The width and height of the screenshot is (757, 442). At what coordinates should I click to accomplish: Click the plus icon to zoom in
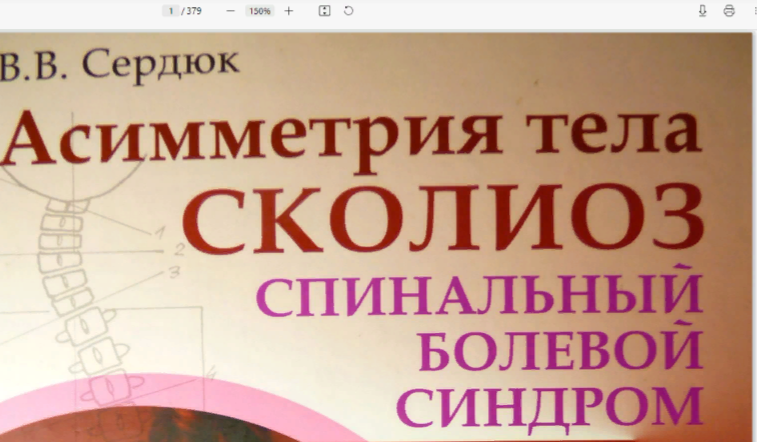coord(289,11)
